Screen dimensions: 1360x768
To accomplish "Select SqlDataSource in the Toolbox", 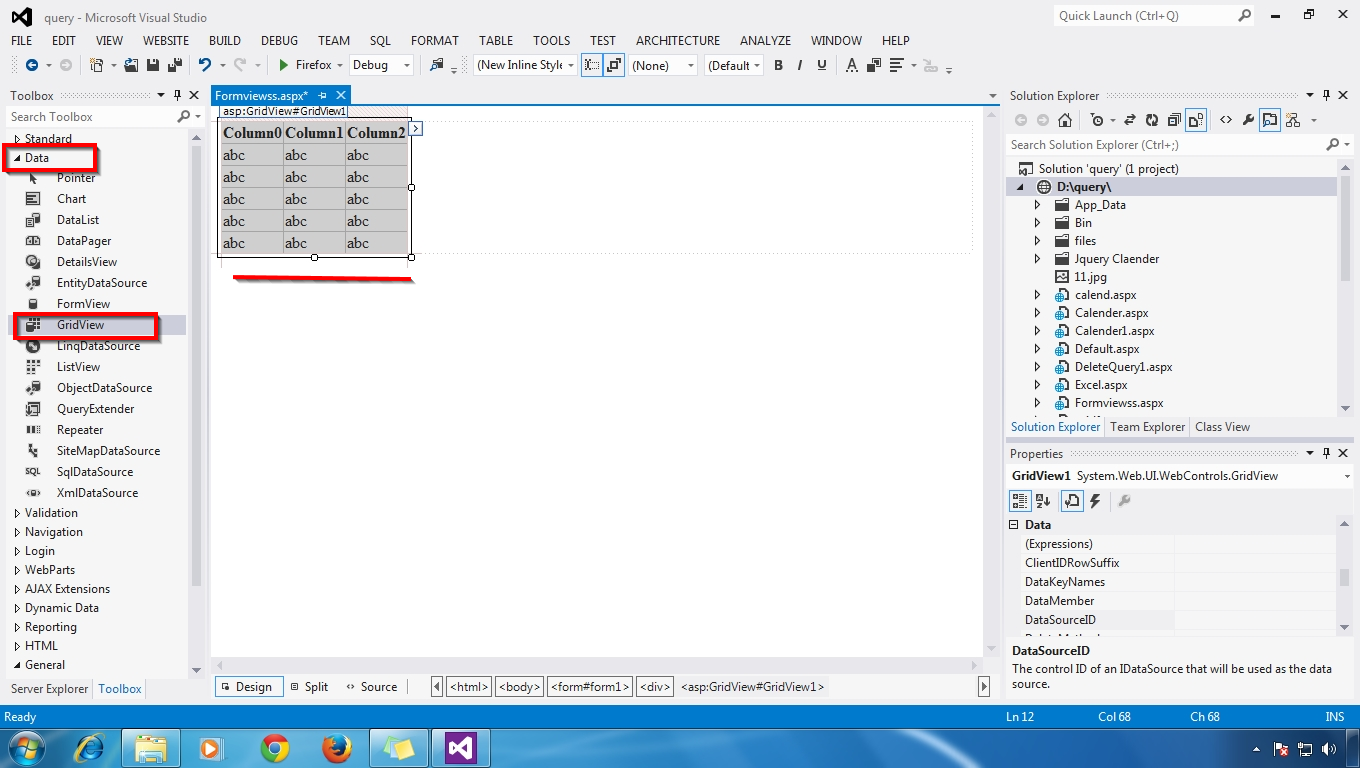I will pyautogui.click(x=94, y=472).
